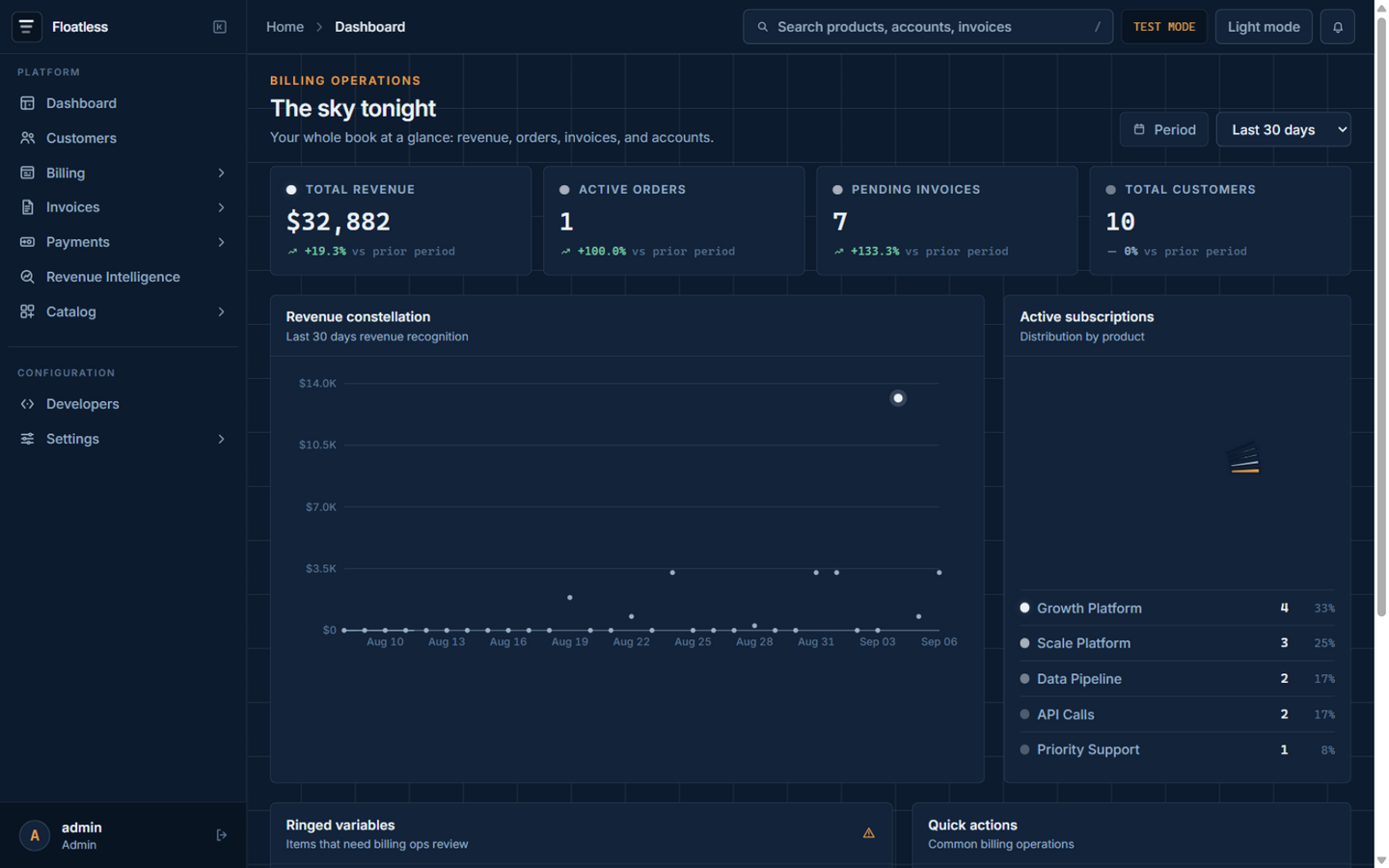Click the Billing sidebar icon
Image resolution: width=1389 pixels, height=868 pixels.
(x=27, y=173)
